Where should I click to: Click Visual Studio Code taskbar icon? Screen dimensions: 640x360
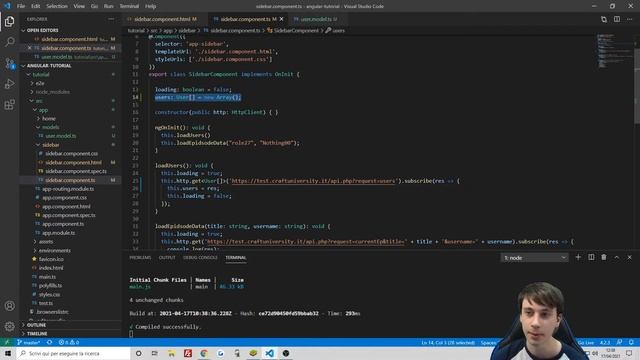[x=269, y=353]
